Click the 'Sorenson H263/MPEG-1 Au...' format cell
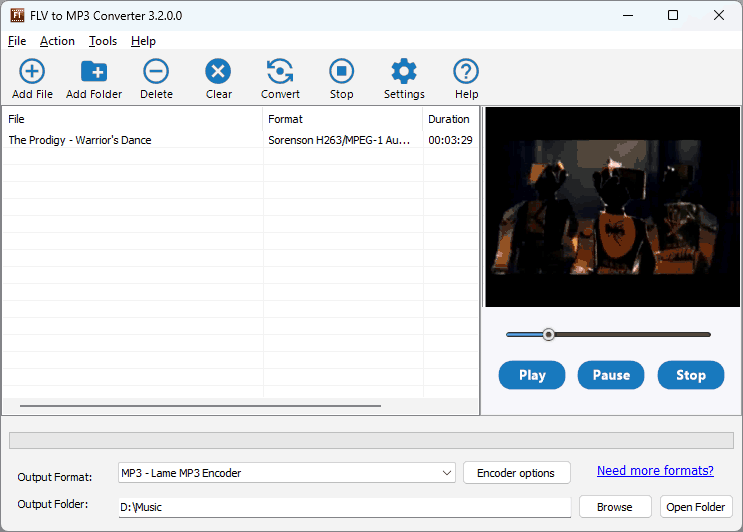Image resolution: width=743 pixels, height=532 pixels. coord(339,140)
